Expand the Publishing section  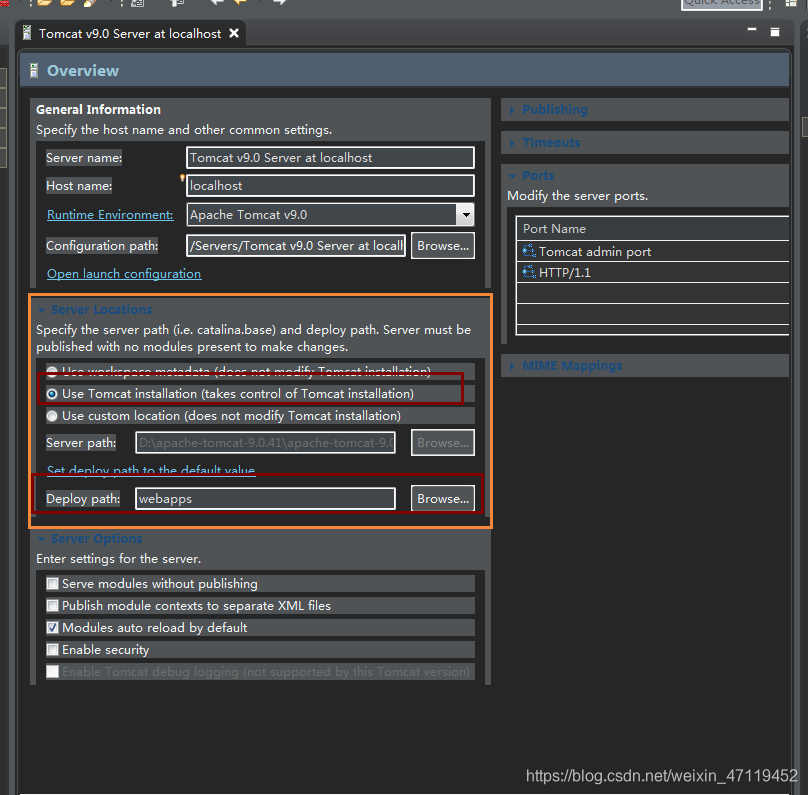point(512,110)
